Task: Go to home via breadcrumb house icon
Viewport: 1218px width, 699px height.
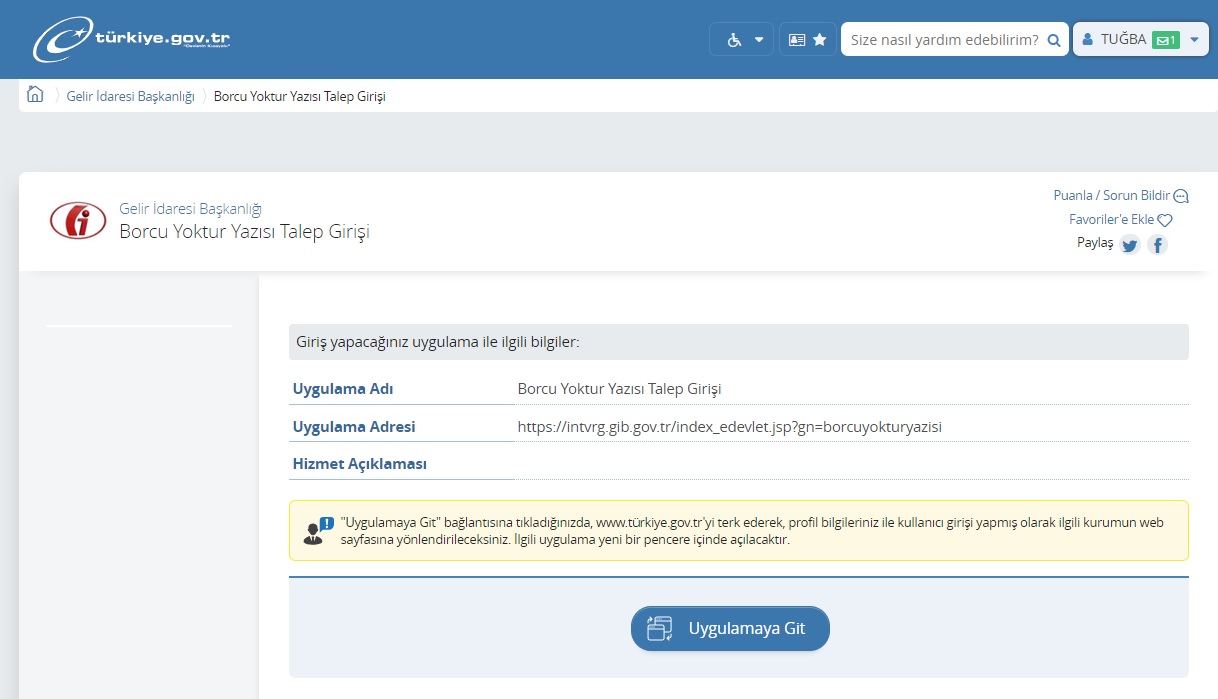Action: click(x=35, y=95)
